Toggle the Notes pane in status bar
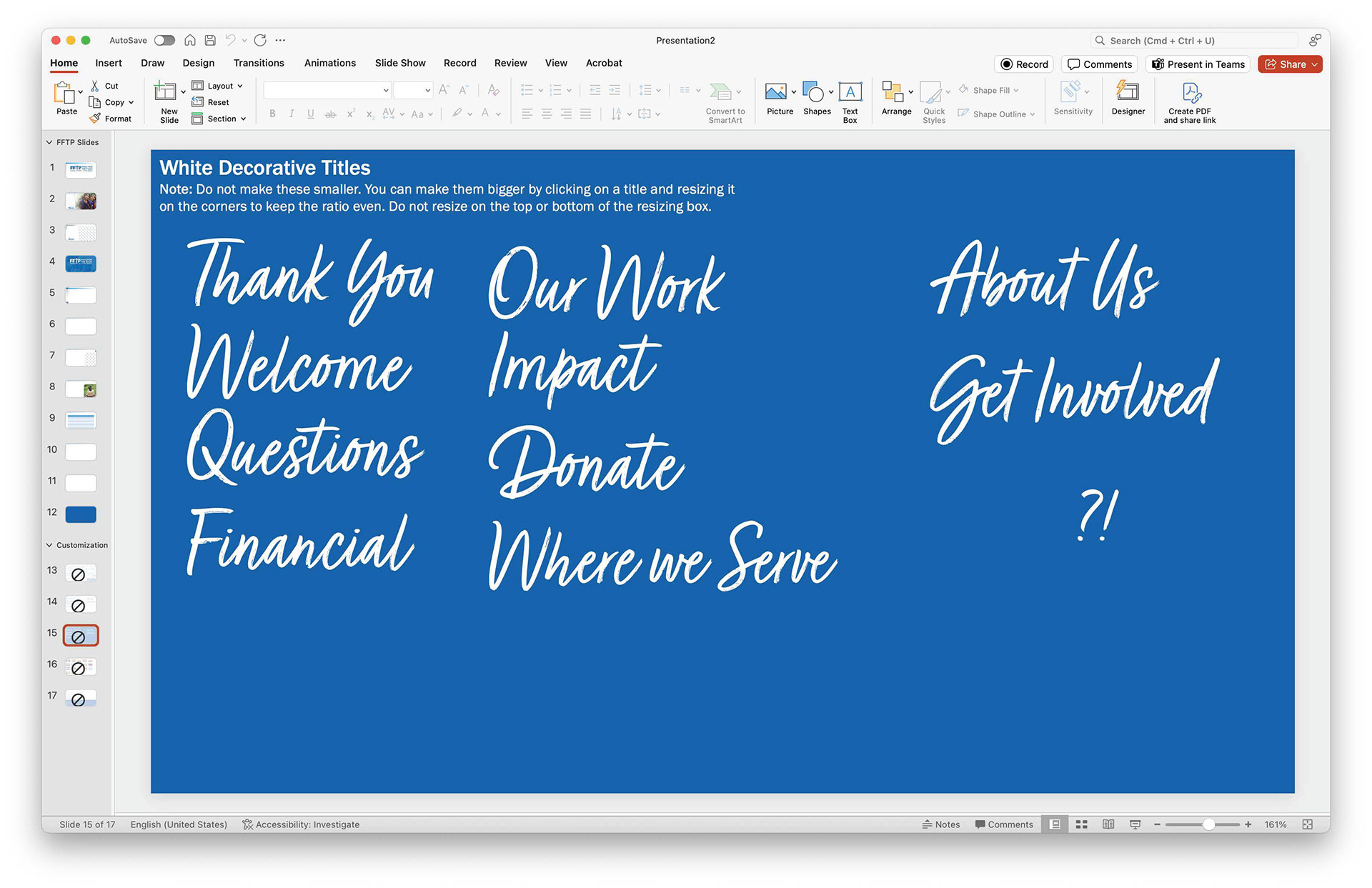Screen dimensions: 1372x888 coord(941,824)
